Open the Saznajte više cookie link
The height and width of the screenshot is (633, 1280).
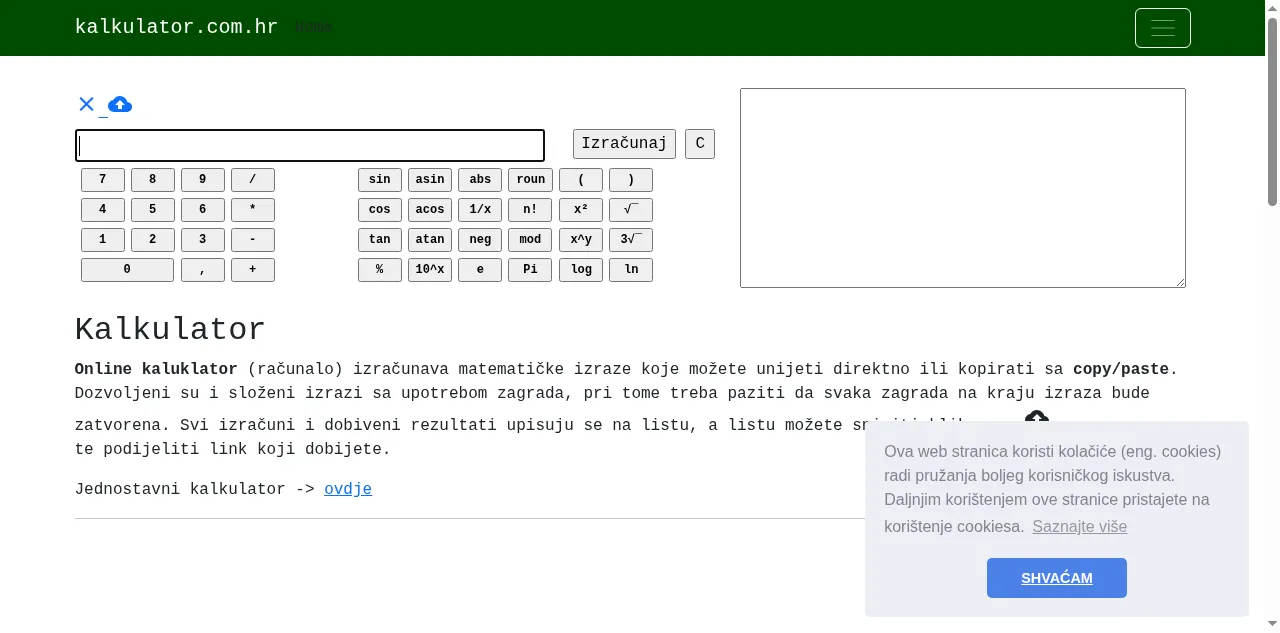click(x=1079, y=526)
